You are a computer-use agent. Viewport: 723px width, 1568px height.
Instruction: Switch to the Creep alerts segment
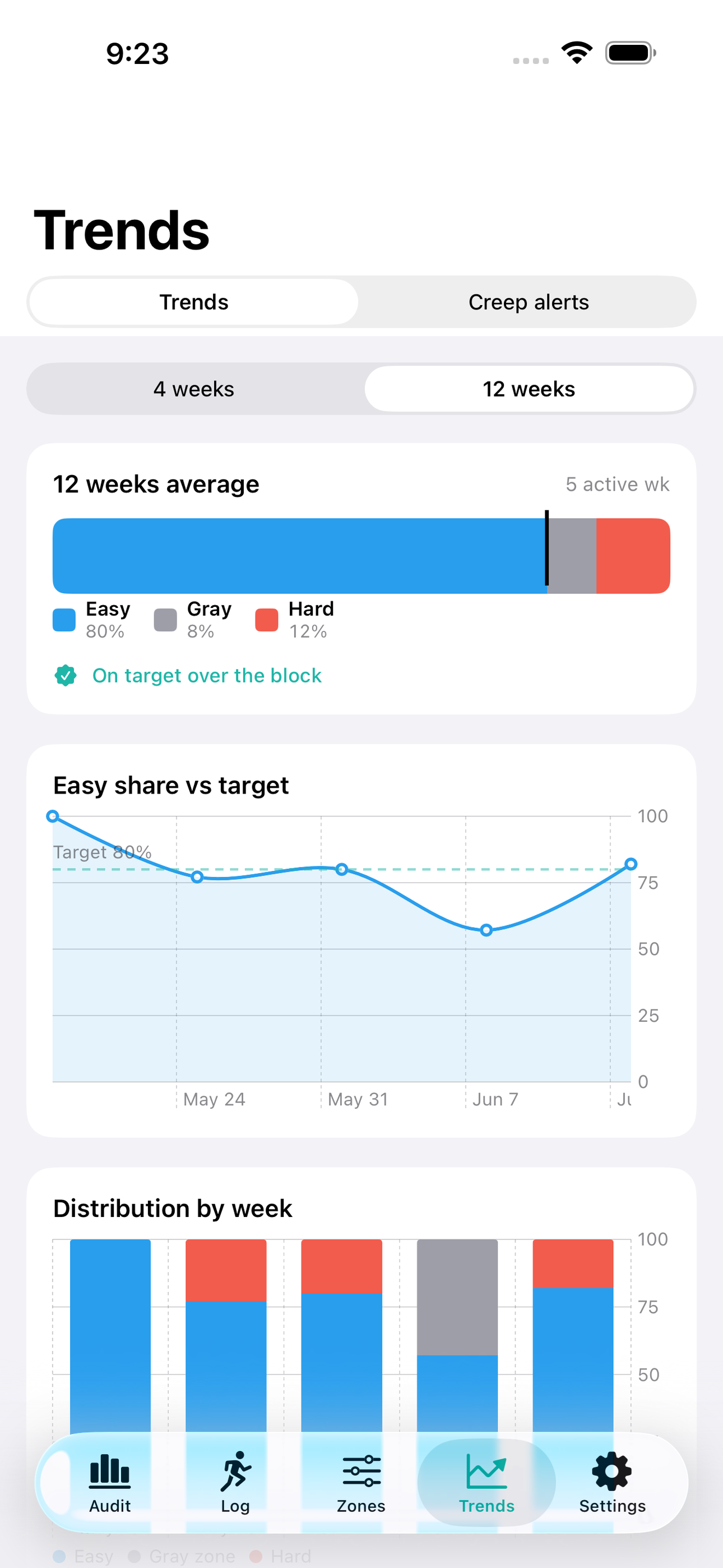(529, 302)
